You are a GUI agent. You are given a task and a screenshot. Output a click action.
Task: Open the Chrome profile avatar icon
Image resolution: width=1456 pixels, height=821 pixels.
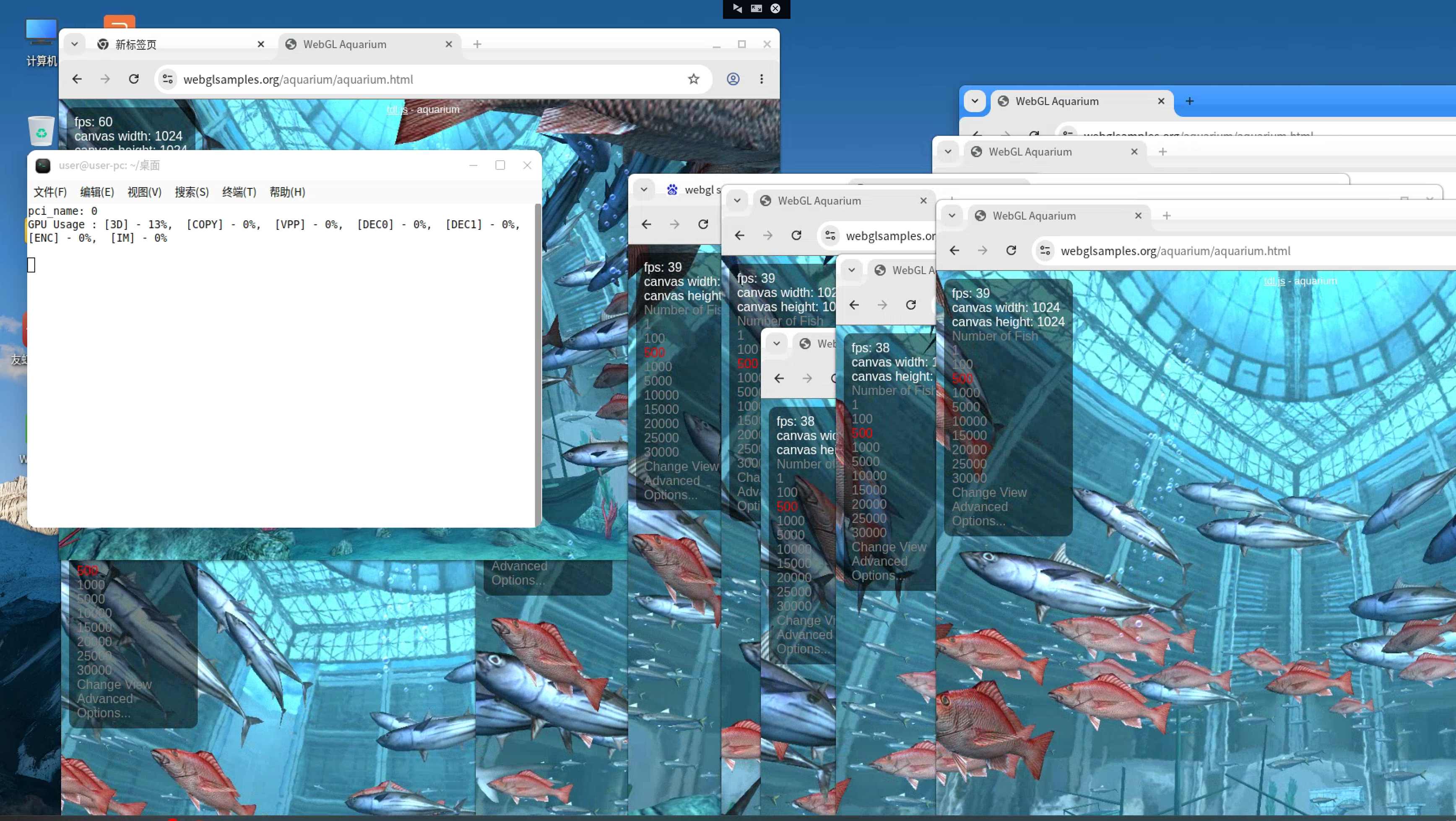(x=733, y=79)
